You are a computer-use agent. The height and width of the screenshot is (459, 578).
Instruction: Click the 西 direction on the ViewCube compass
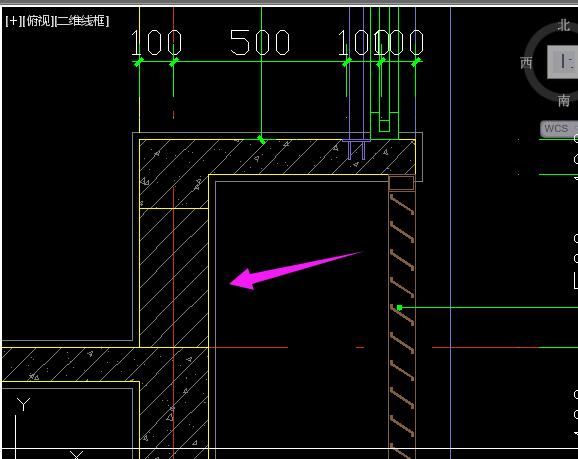tap(526, 63)
